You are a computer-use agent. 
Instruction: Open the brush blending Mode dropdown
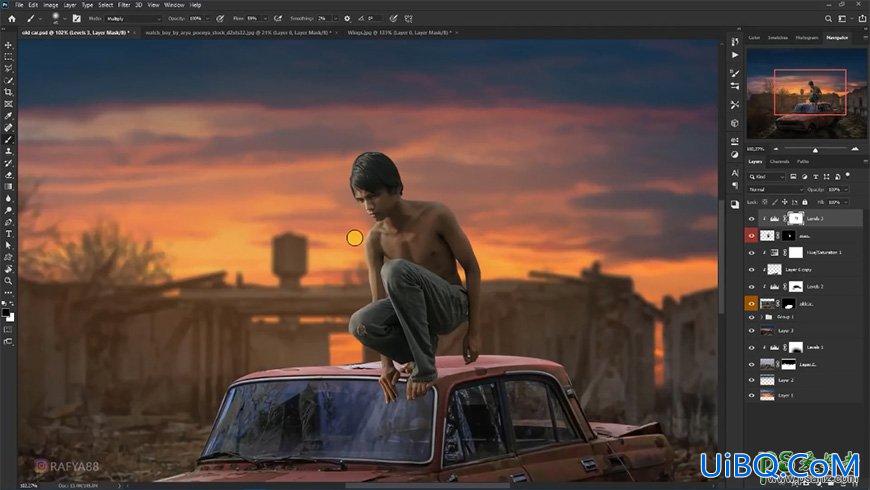click(x=133, y=18)
